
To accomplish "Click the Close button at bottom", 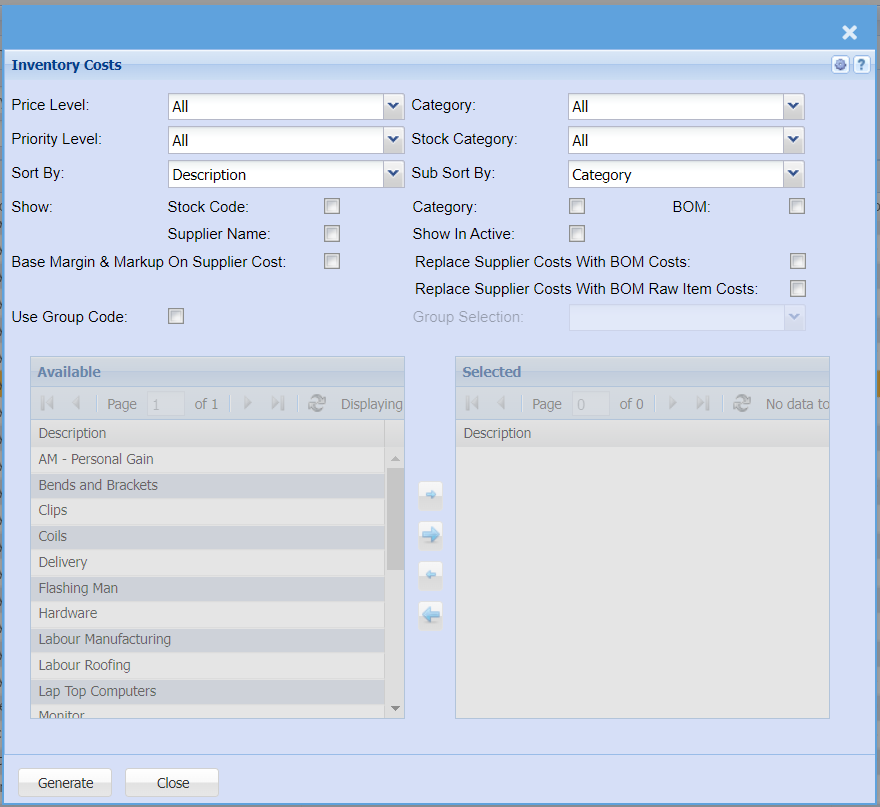I will (x=172, y=783).
